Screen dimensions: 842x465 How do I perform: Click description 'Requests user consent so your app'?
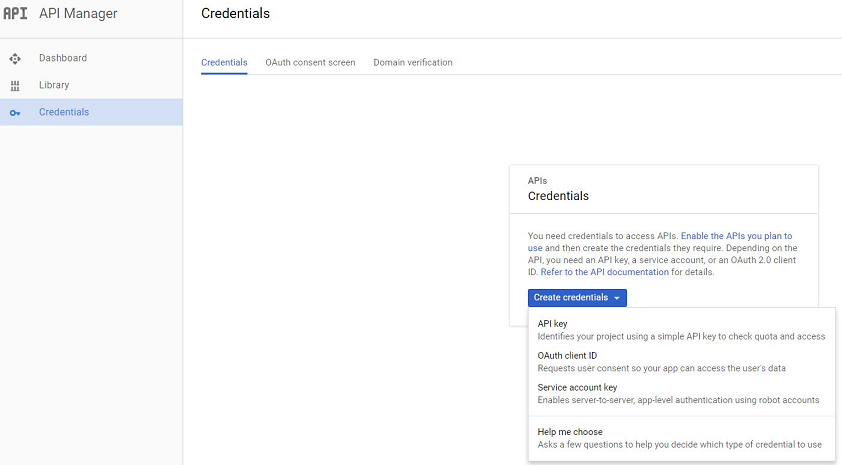[x=662, y=368]
